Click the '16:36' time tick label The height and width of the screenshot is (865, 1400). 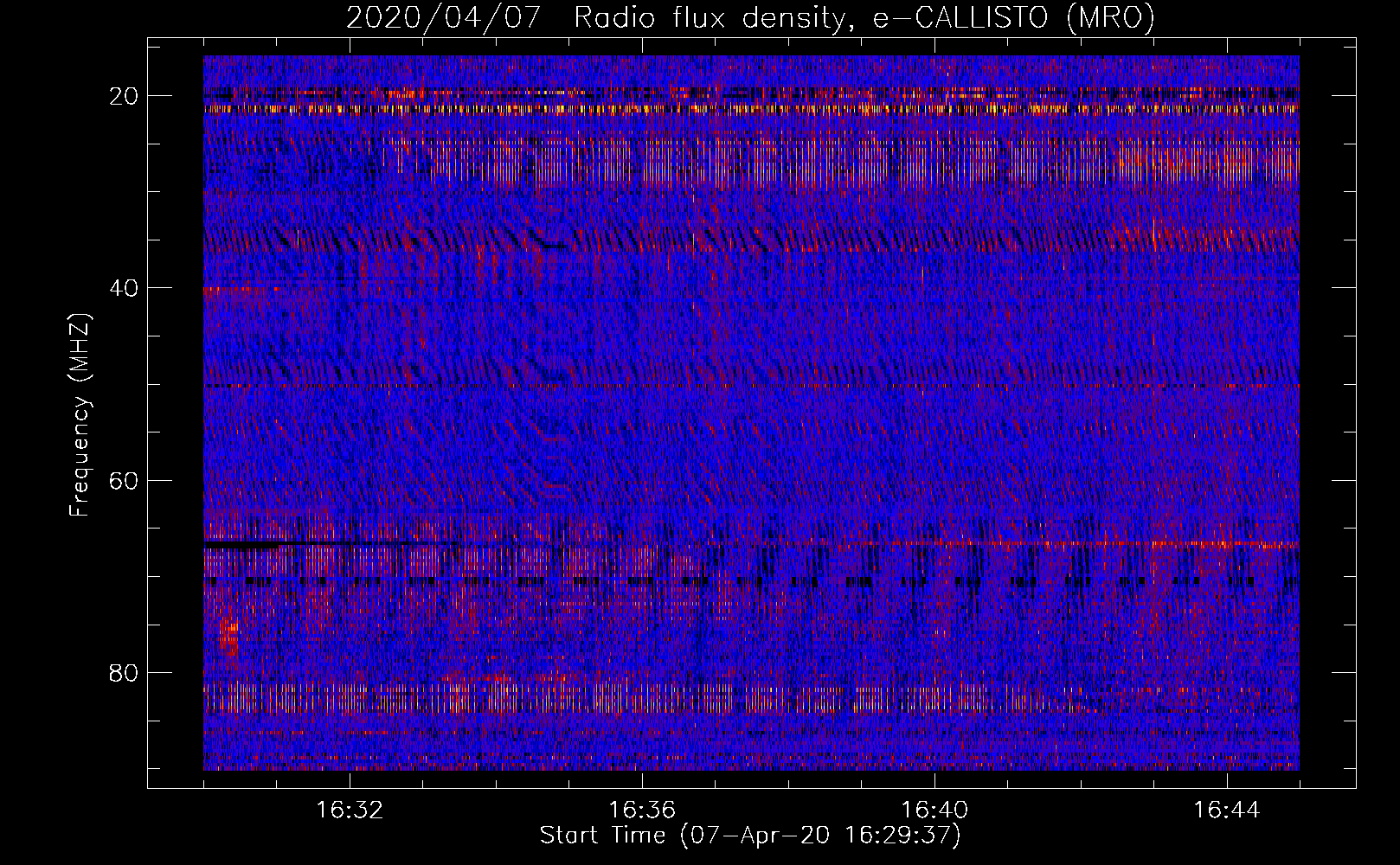[x=642, y=811]
